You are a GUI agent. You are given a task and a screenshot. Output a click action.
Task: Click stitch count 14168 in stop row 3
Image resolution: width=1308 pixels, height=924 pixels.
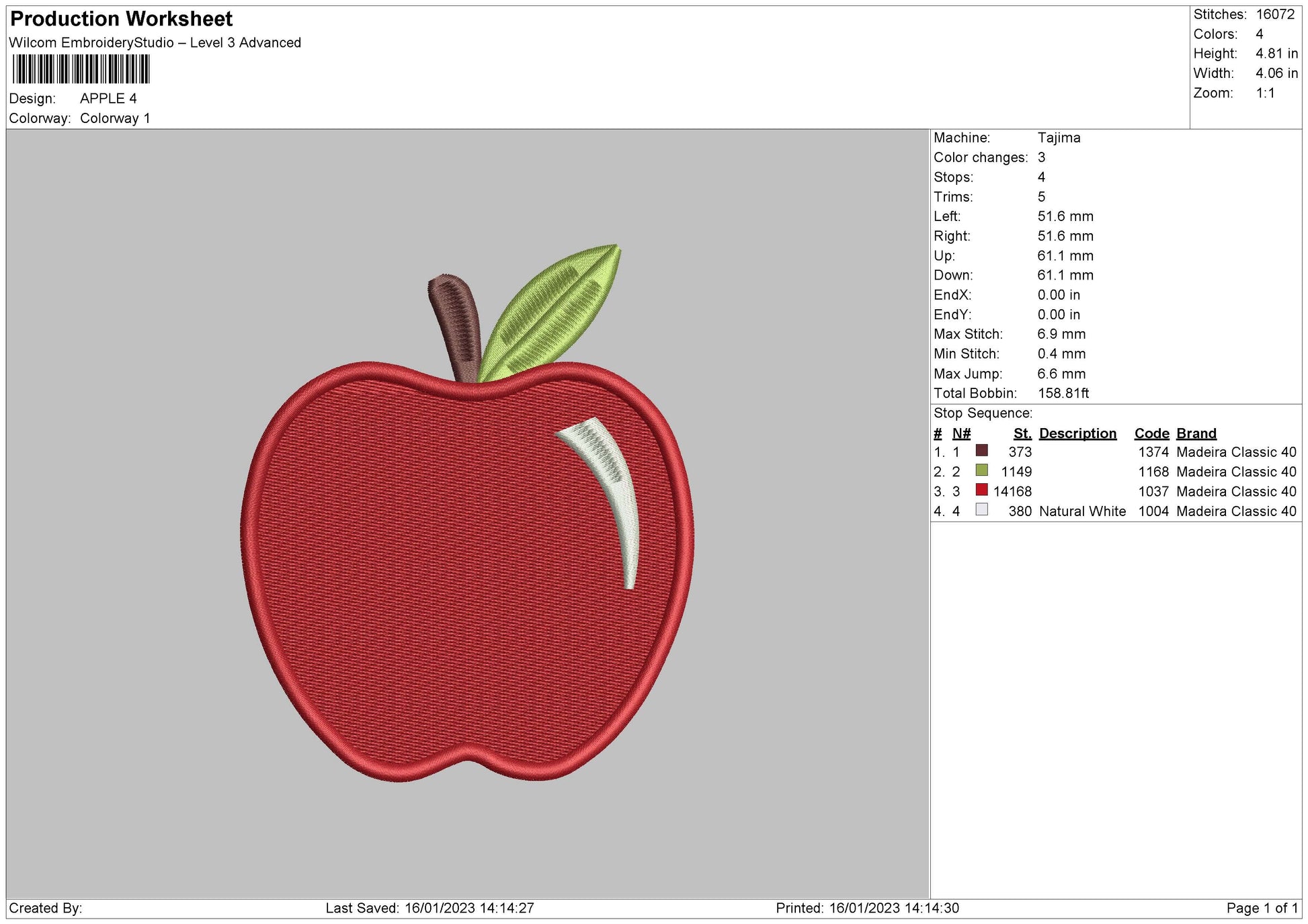click(1012, 492)
